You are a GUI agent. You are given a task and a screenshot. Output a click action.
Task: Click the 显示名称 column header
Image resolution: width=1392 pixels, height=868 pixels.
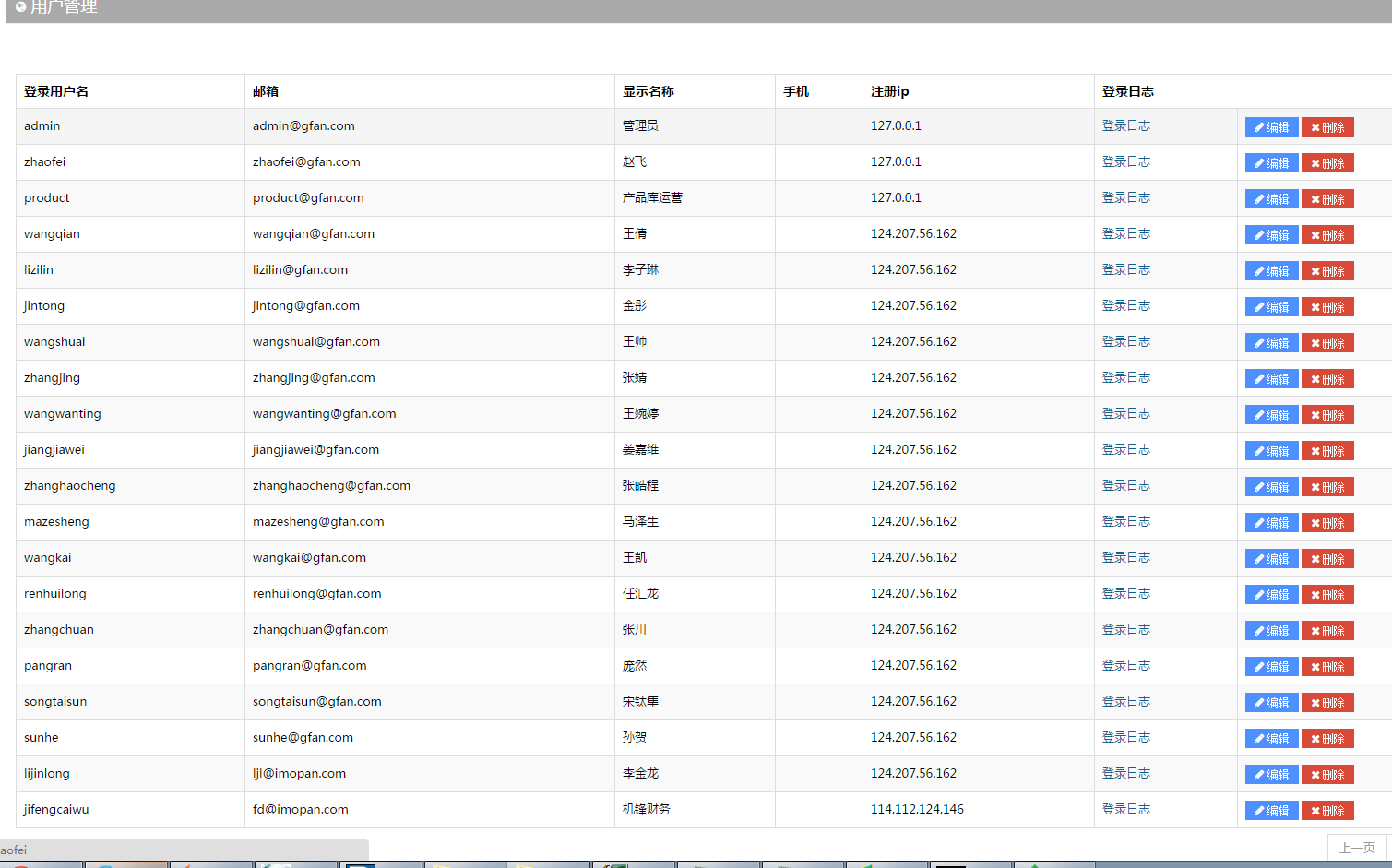(x=648, y=91)
